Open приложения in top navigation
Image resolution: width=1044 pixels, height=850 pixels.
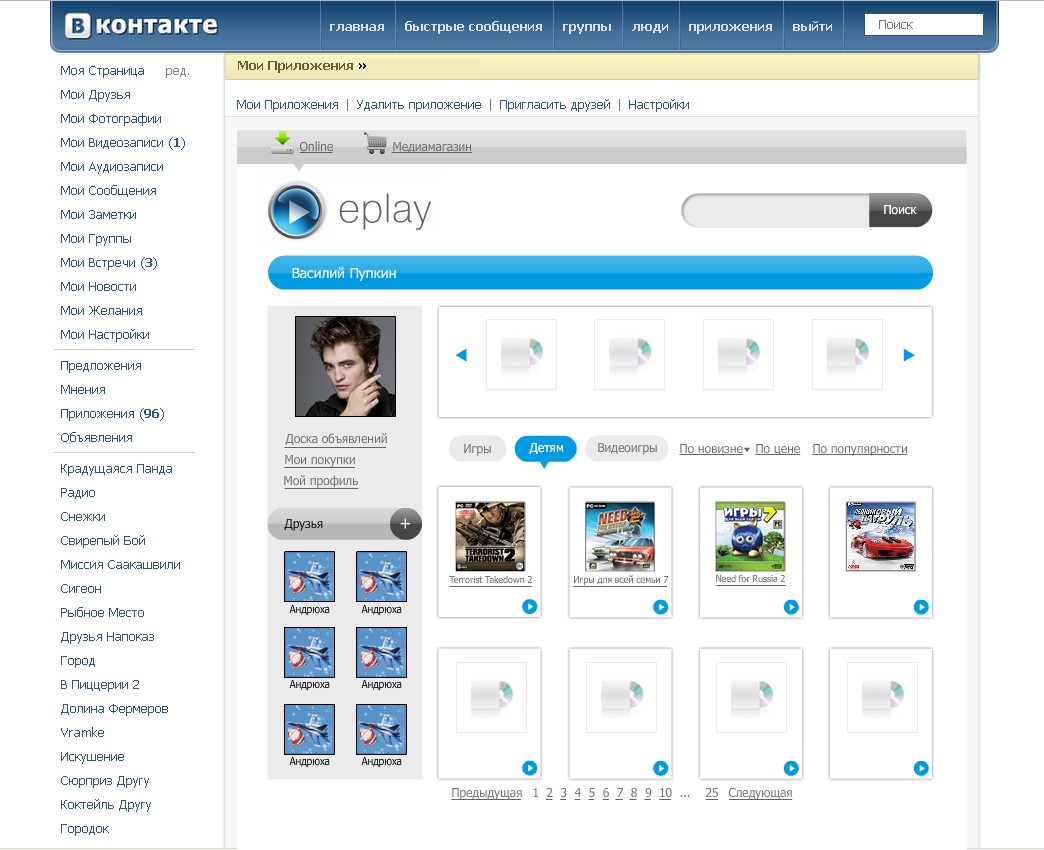click(x=730, y=27)
